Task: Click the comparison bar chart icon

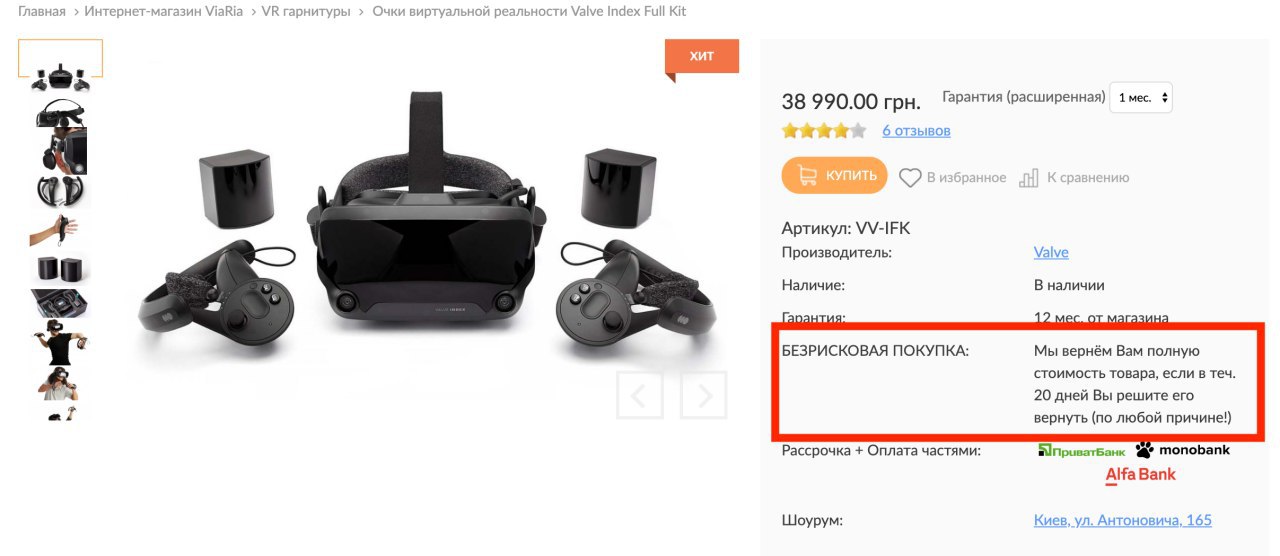Action: pyautogui.click(x=1028, y=178)
